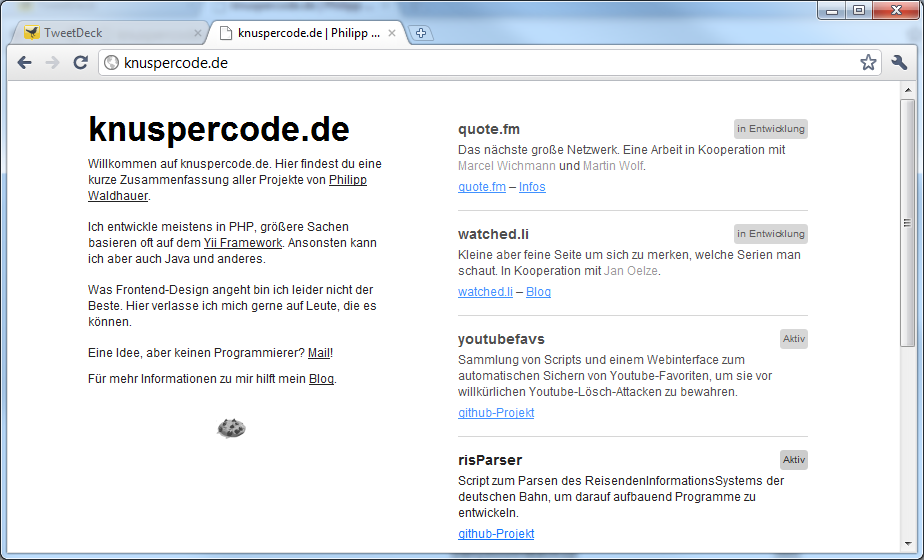924x560 pixels.
Task: Click the browser back arrow button
Action: pyautogui.click(x=25, y=63)
